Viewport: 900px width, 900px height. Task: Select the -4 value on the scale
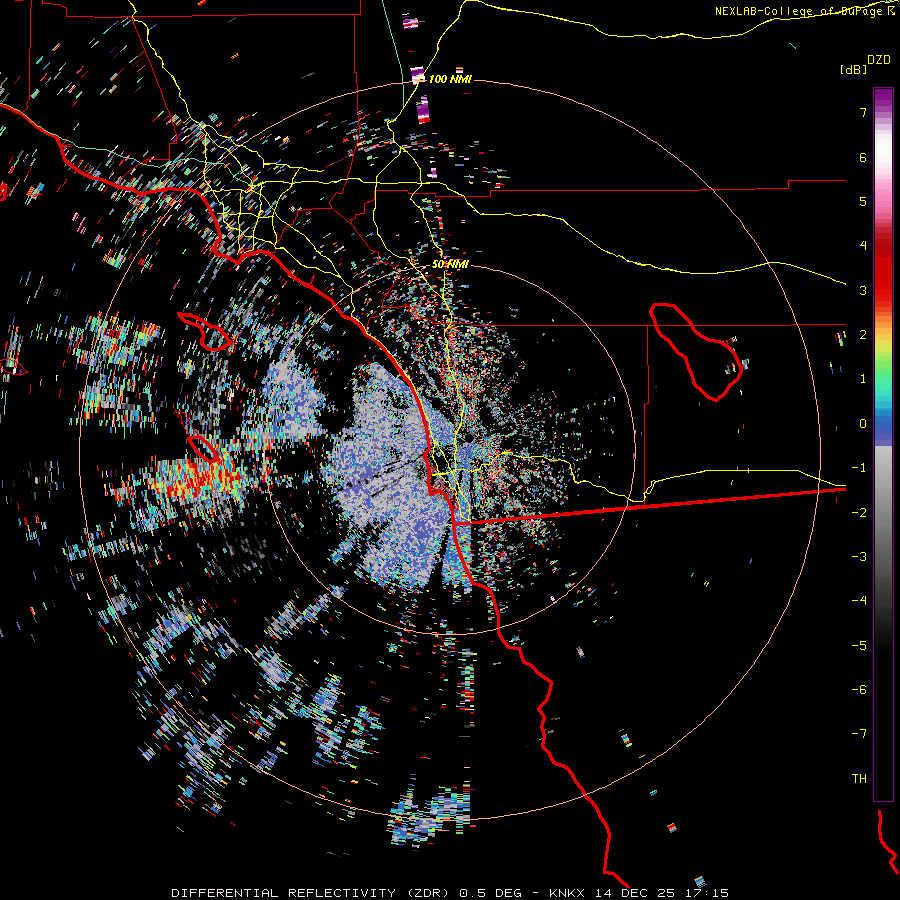coord(859,601)
